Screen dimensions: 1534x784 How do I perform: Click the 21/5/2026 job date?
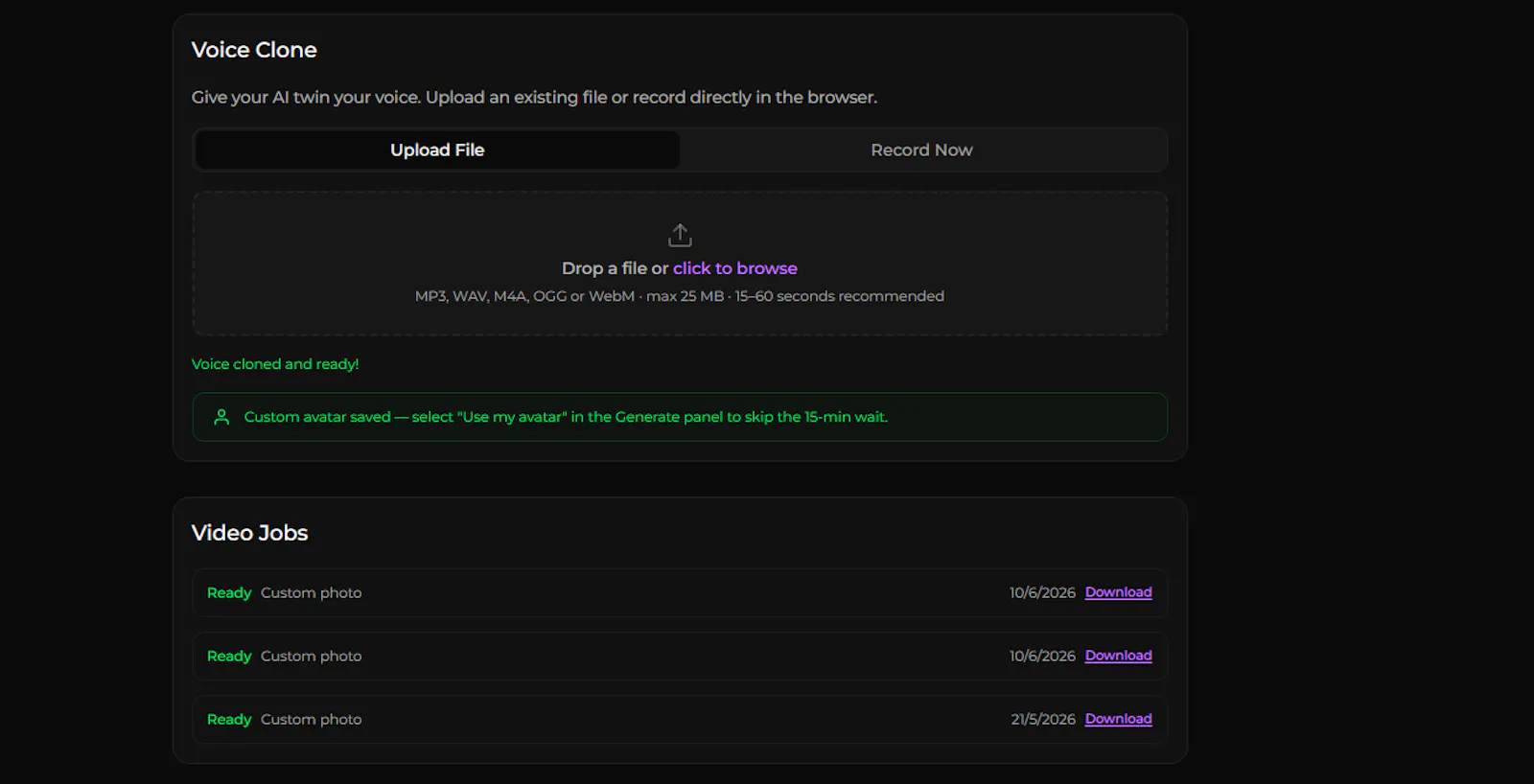1043,719
